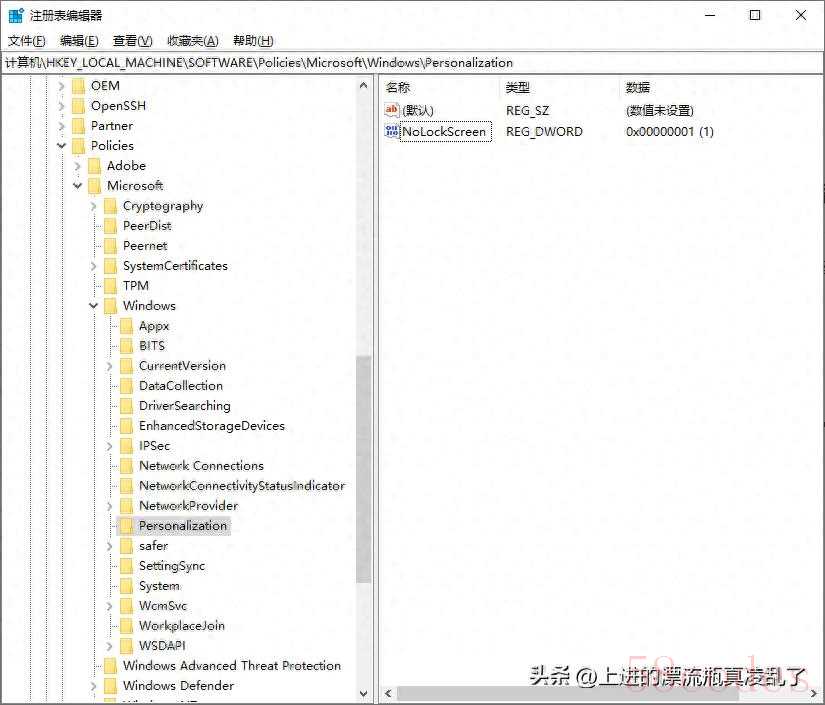The width and height of the screenshot is (825, 705).
Task: Expand the SystemCertificates key
Action: click(94, 266)
